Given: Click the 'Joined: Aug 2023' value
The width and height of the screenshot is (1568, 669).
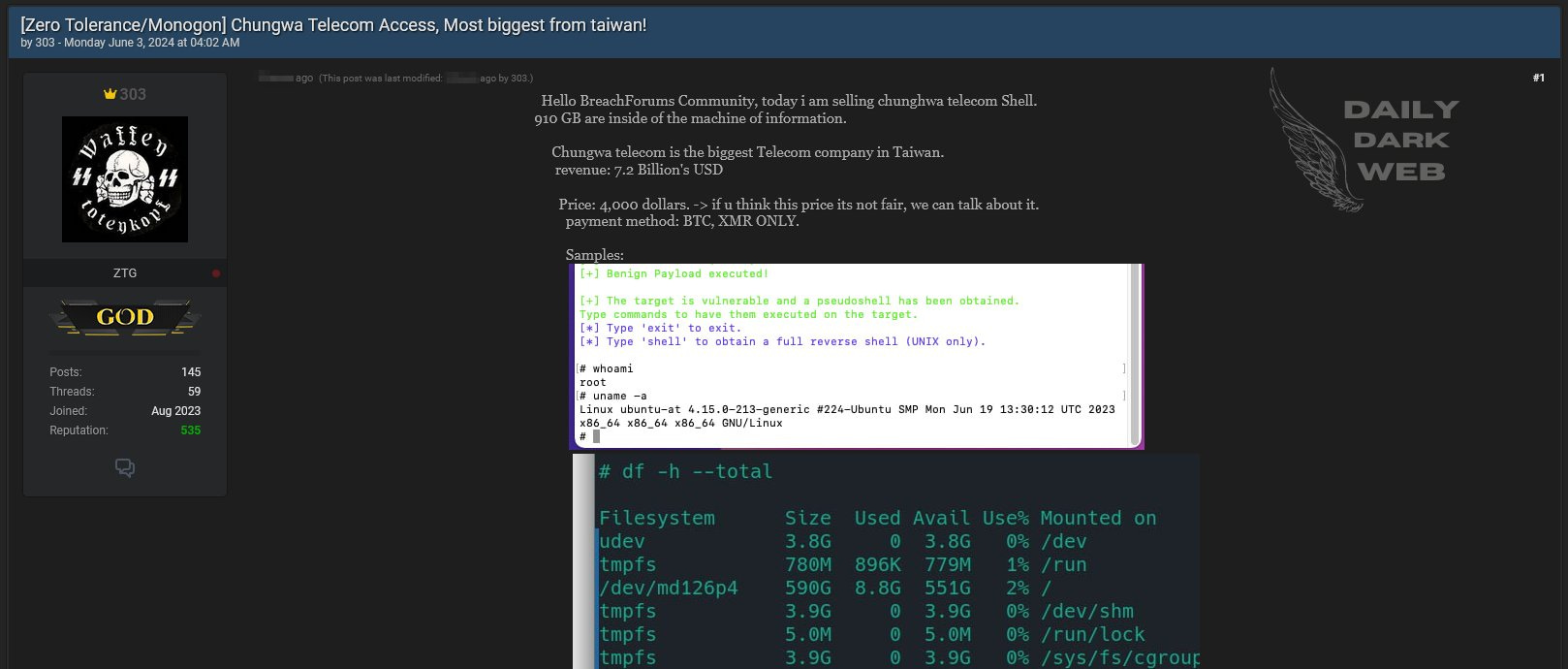Looking at the screenshot, I should [x=175, y=411].
